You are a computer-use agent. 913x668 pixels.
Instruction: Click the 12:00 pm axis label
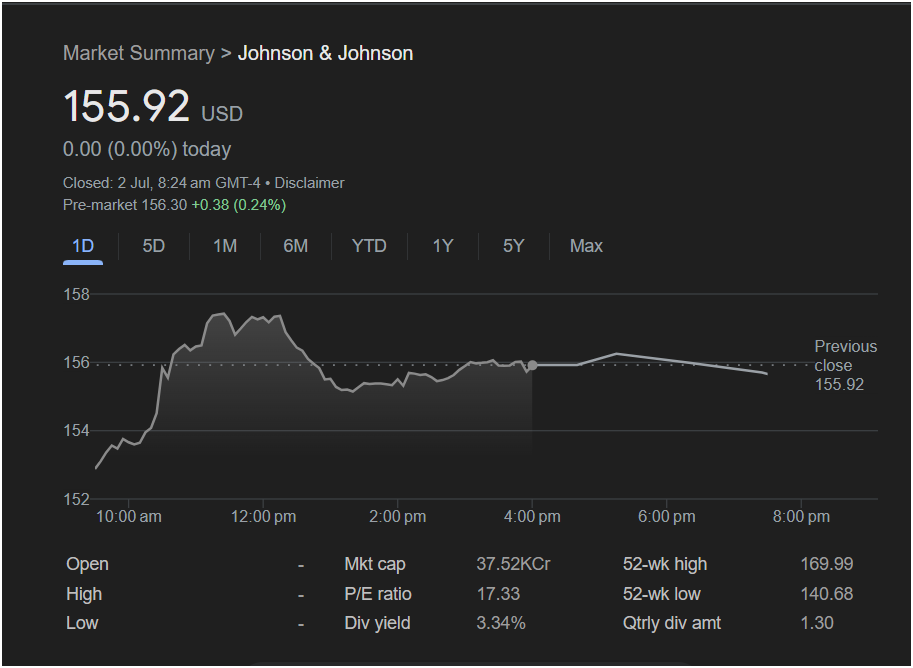point(263,516)
